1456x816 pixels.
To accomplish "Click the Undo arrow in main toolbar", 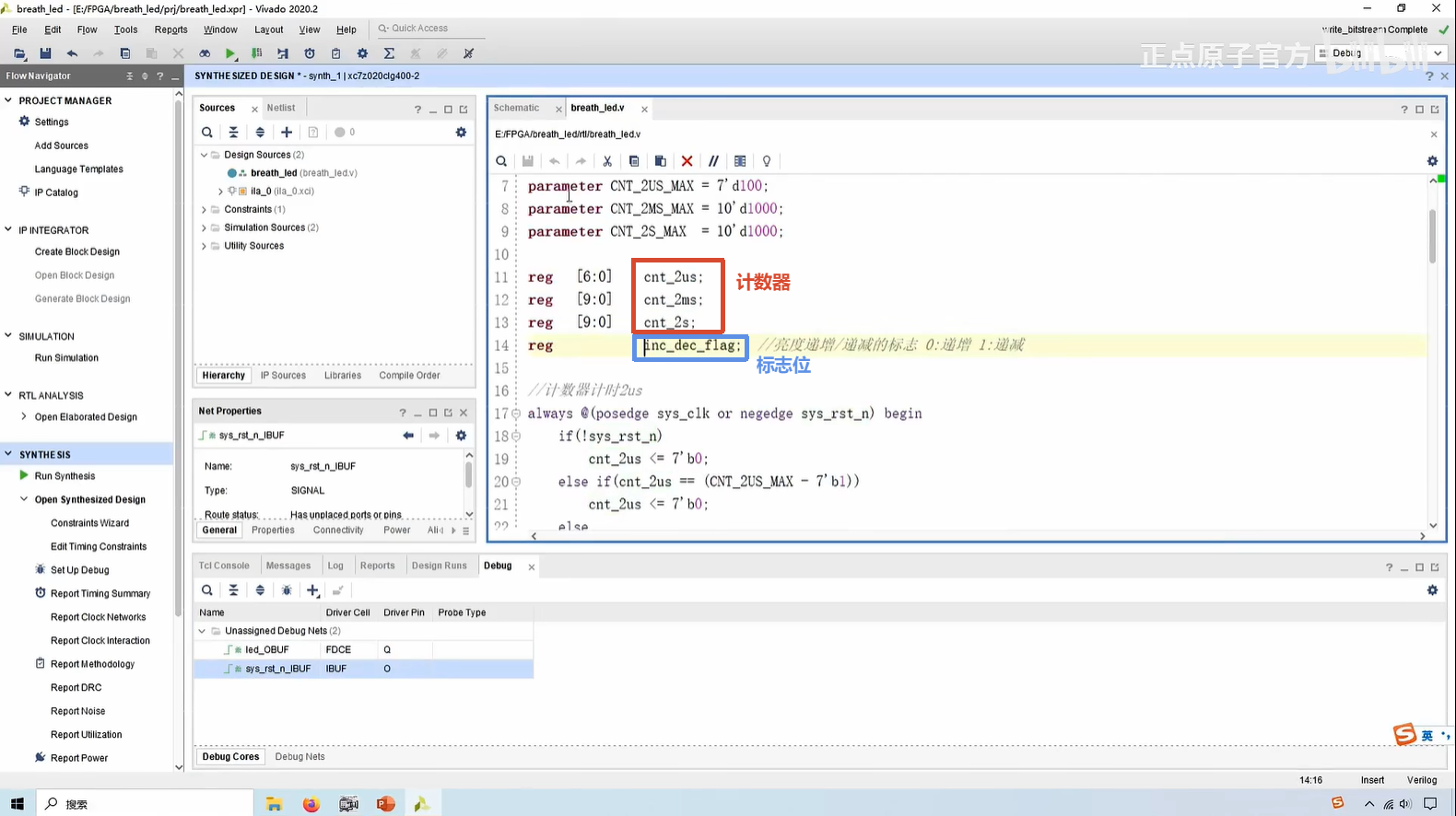I will tap(72, 53).
